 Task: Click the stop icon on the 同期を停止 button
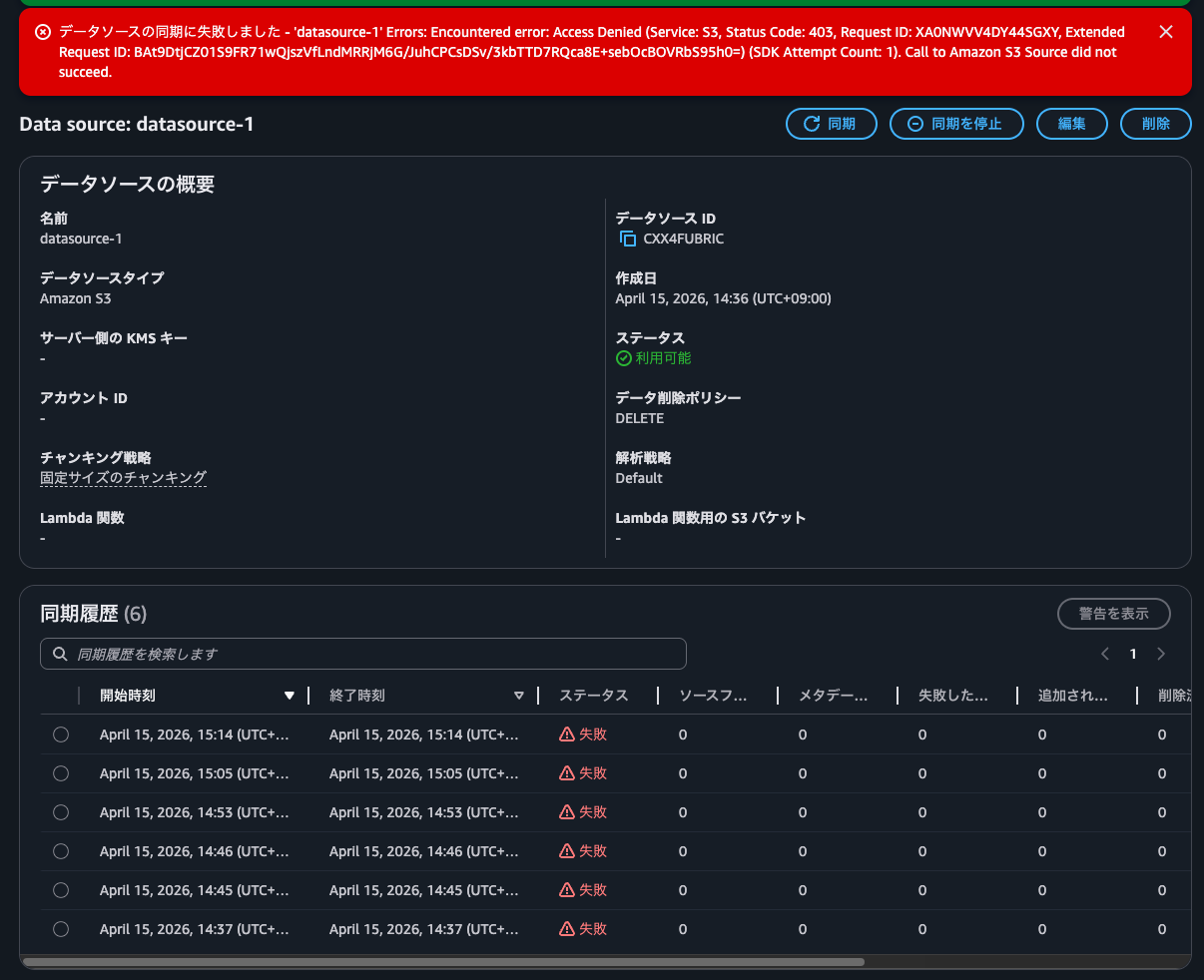click(914, 124)
